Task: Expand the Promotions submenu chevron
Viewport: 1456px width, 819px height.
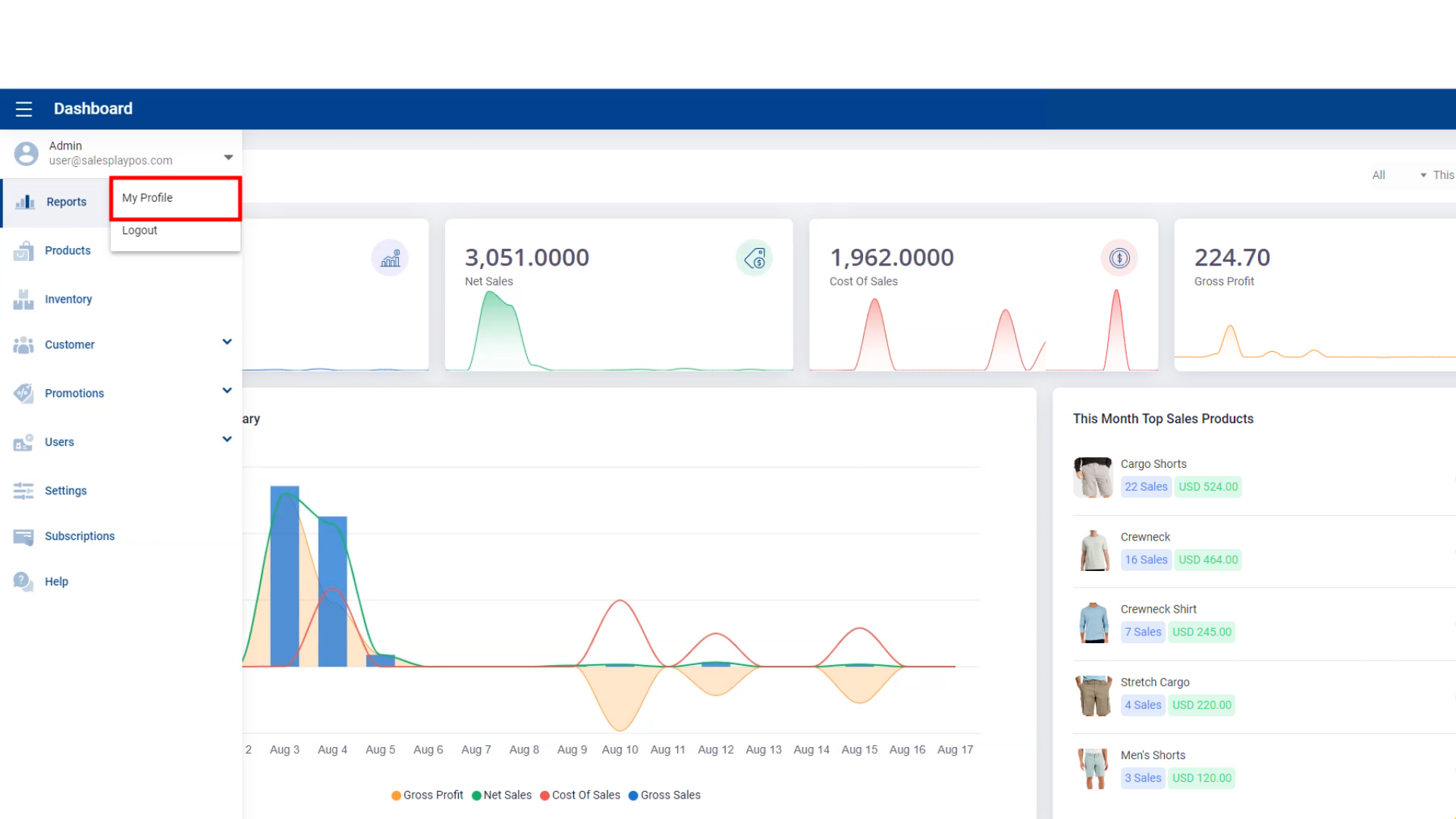Action: click(x=227, y=391)
